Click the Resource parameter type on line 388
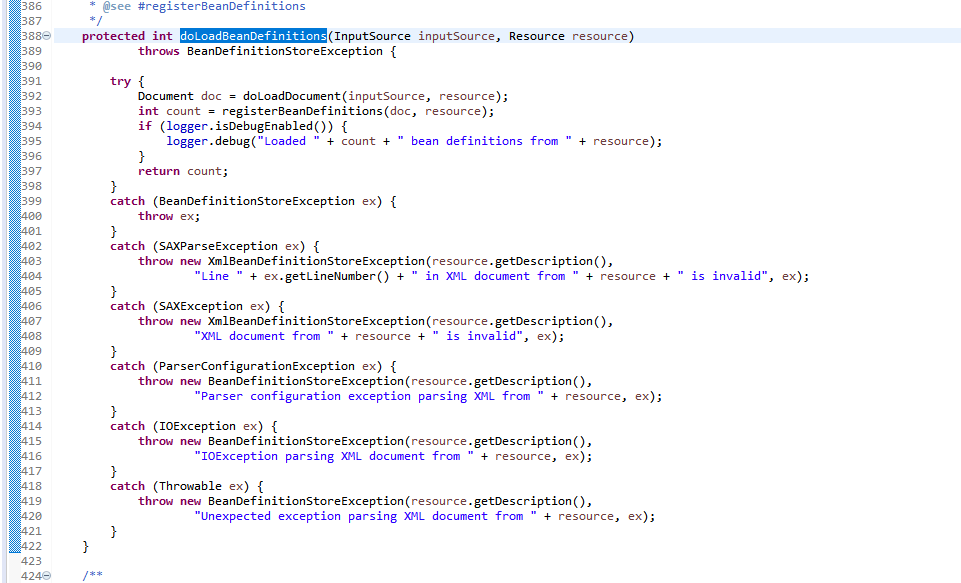The image size is (961, 583). [536, 36]
